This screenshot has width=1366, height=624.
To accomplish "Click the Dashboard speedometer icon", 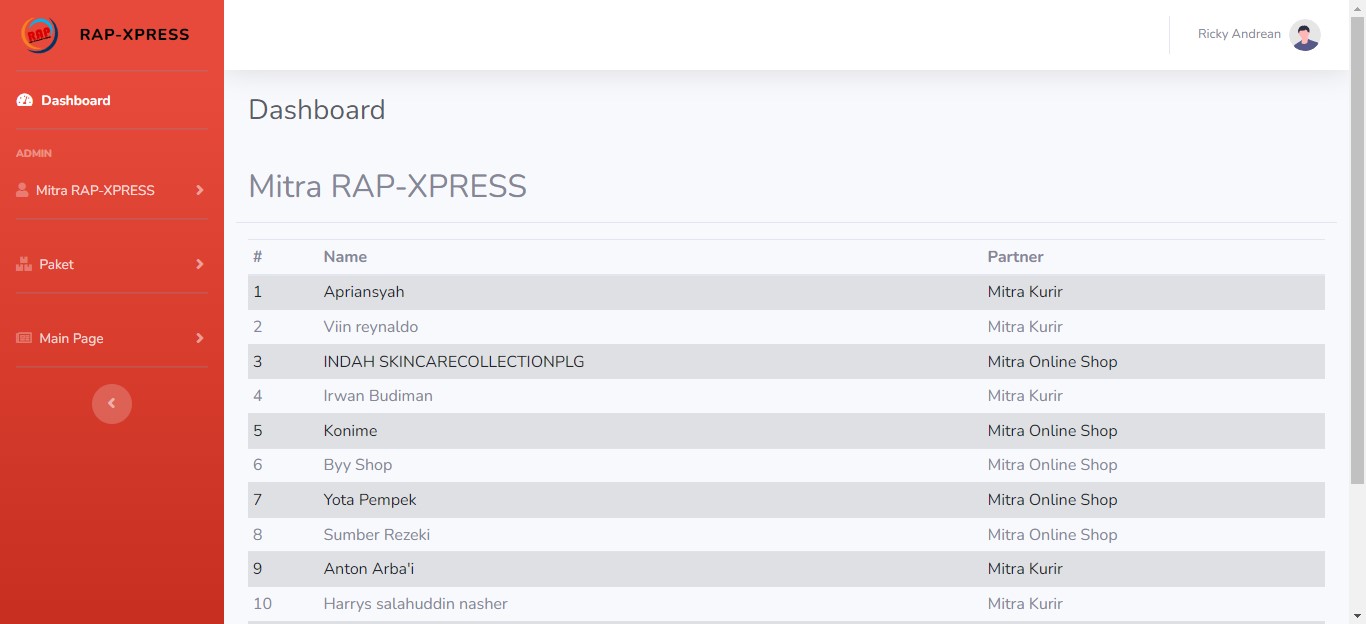I will point(25,101).
